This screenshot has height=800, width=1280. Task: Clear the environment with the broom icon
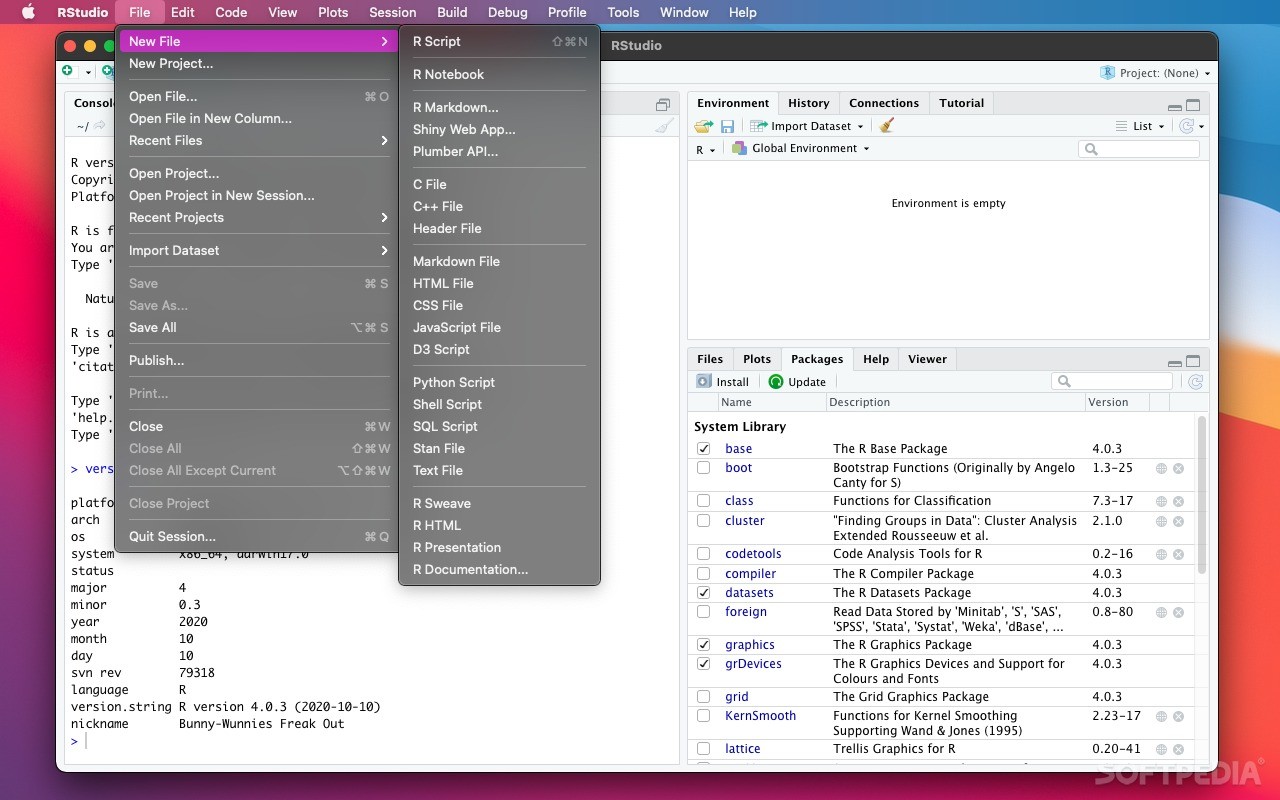(x=886, y=126)
